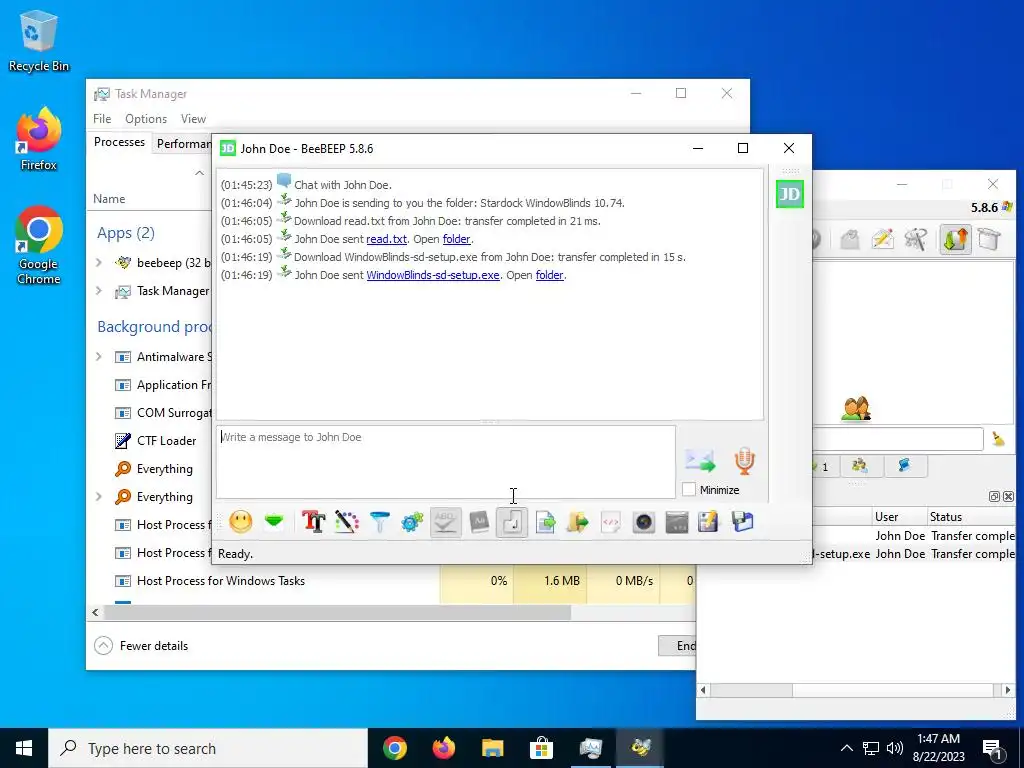The image size is (1024, 768).
Task: Click the send message envelope icon
Action: click(x=700, y=460)
